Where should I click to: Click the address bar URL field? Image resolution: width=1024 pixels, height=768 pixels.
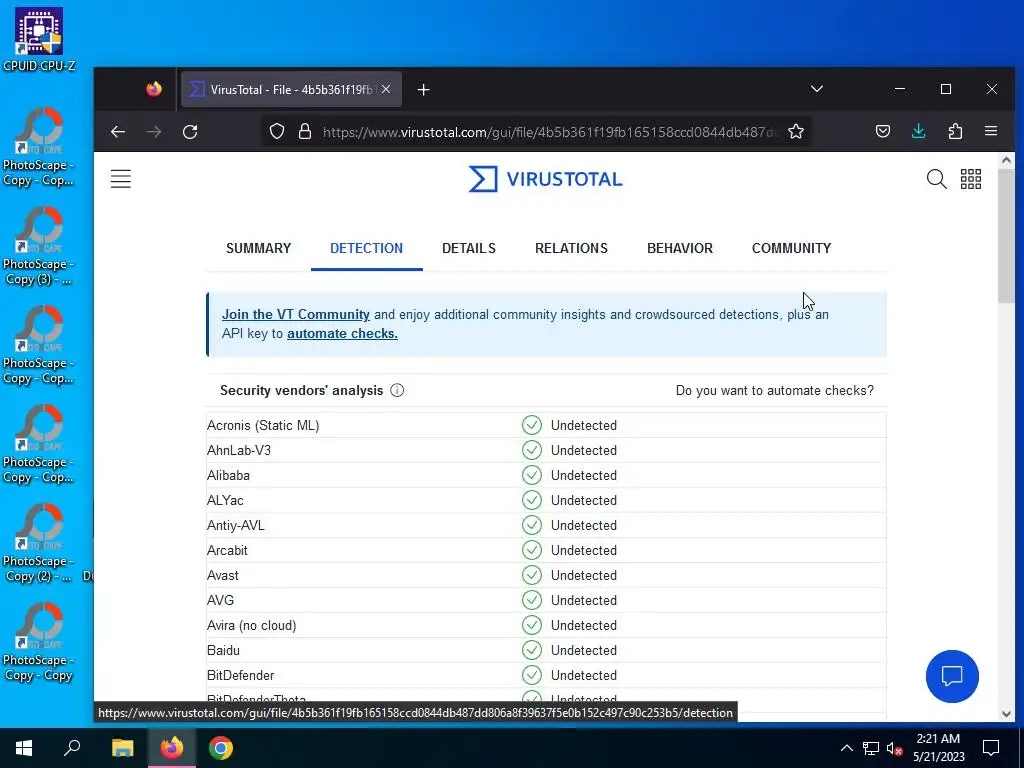(x=550, y=132)
